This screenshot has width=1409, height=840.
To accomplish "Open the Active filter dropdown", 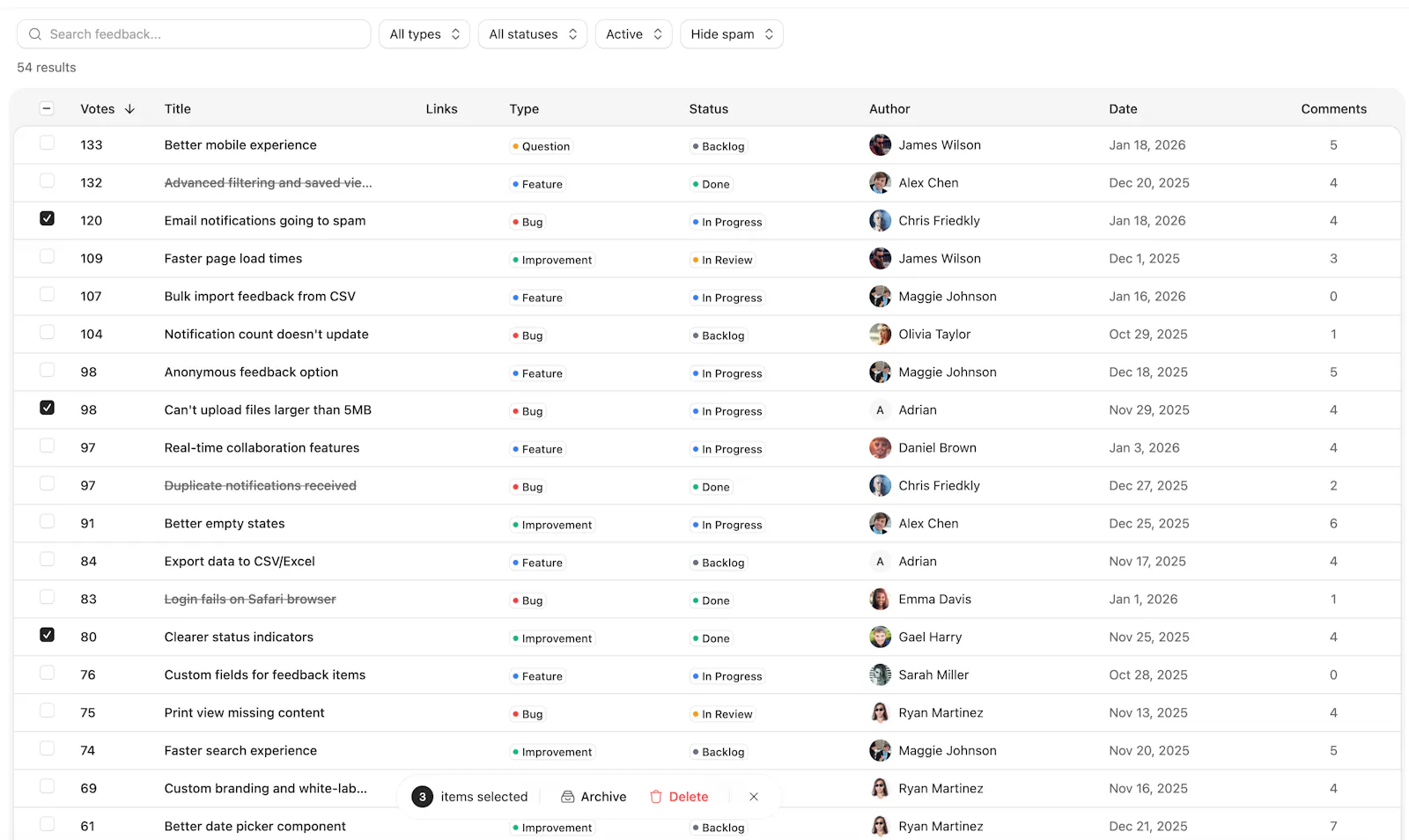I will (x=634, y=34).
